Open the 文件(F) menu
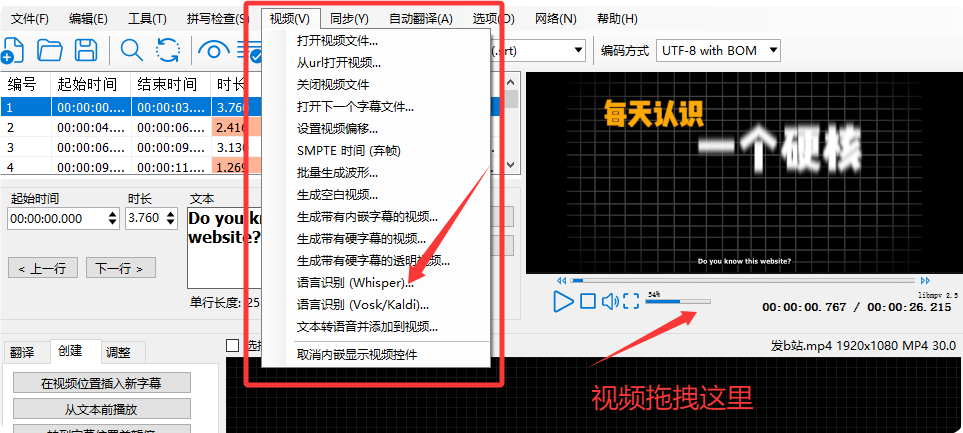The width and height of the screenshot is (963, 433). tap(29, 19)
